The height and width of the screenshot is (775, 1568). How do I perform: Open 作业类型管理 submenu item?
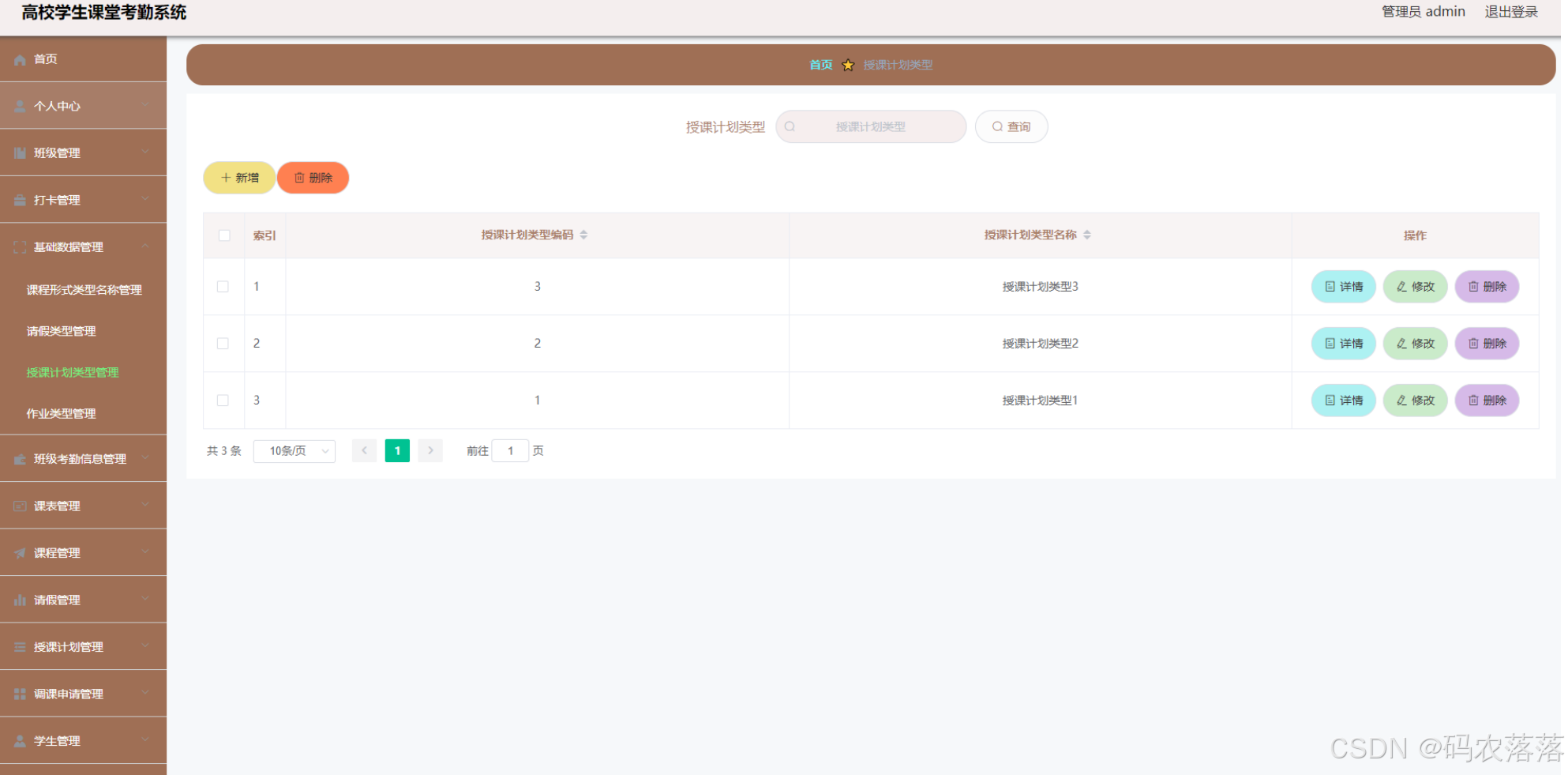tap(61, 413)
